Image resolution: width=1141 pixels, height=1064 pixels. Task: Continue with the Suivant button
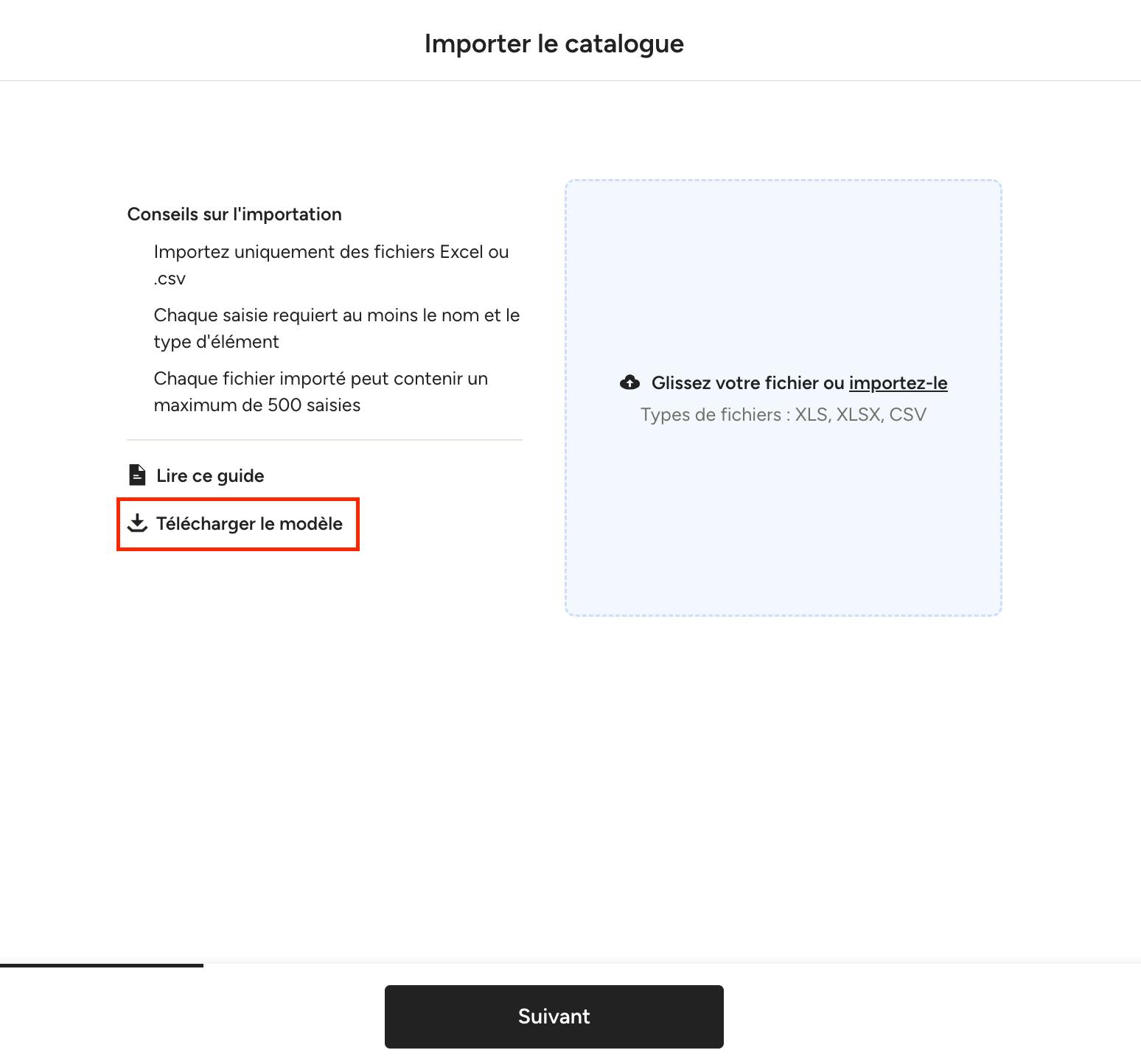tap(554, 1016)
